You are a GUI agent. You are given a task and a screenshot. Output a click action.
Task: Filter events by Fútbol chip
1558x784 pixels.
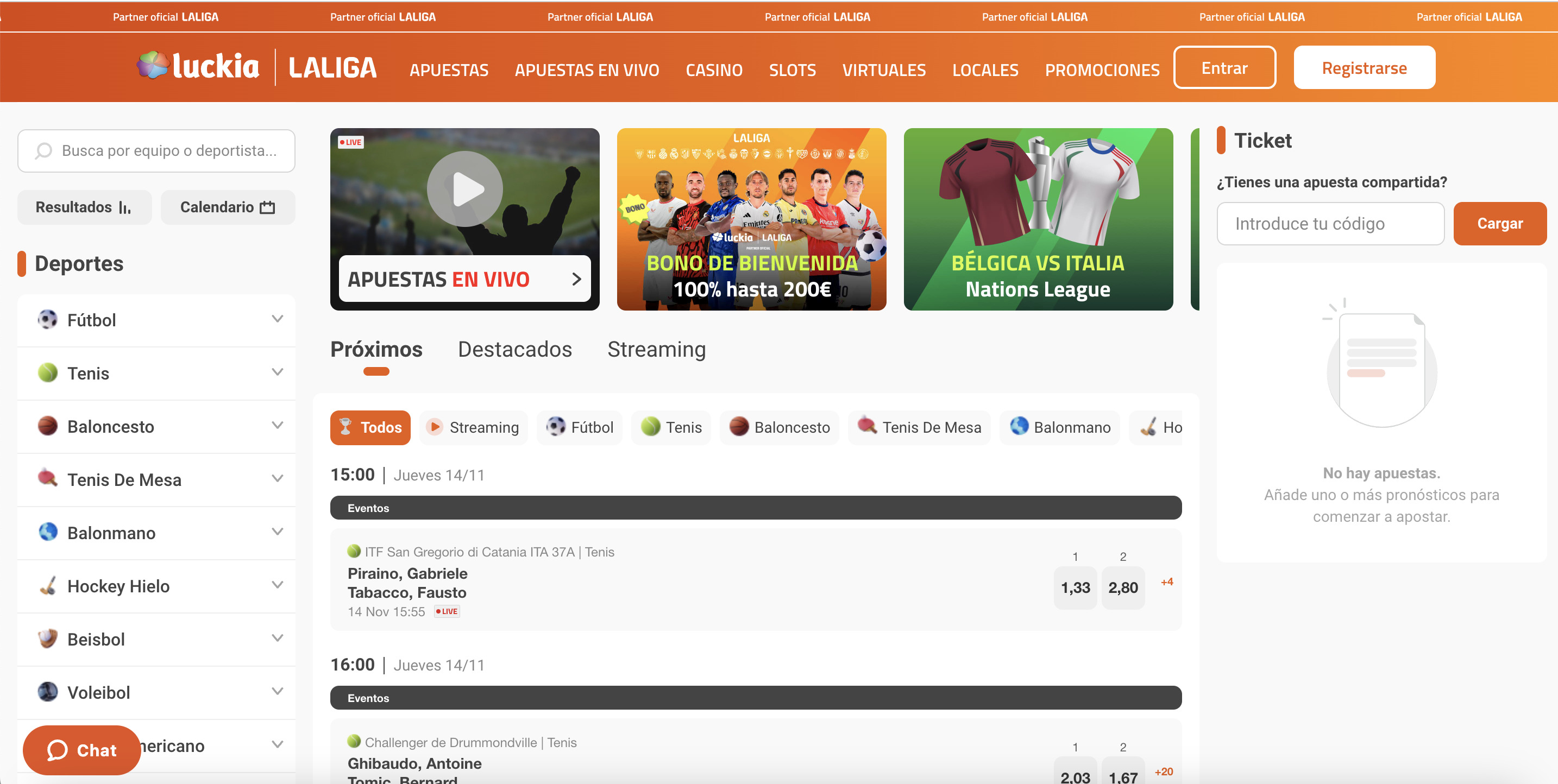tap(580, 427)
